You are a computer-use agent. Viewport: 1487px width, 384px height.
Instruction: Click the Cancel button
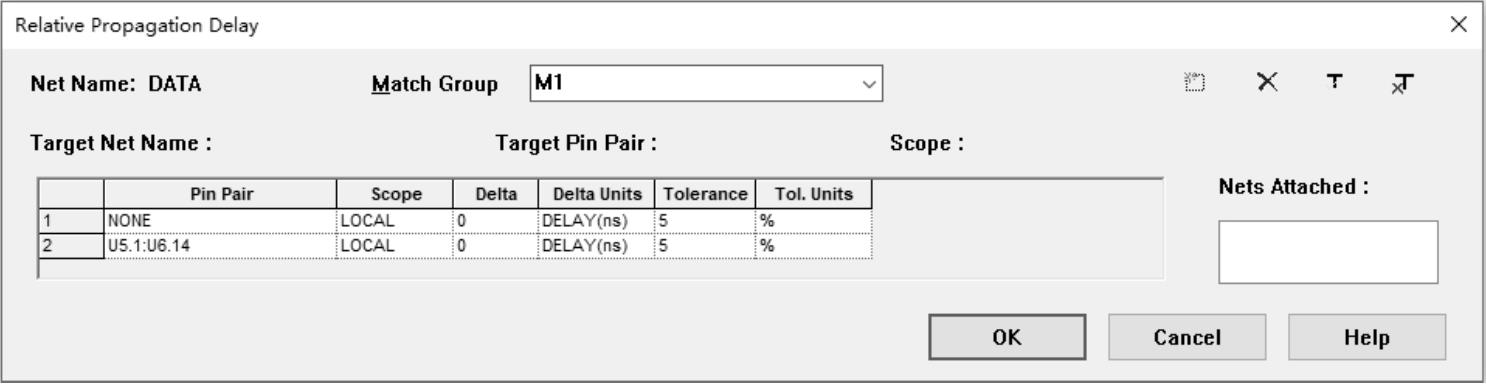point(1187,337)
